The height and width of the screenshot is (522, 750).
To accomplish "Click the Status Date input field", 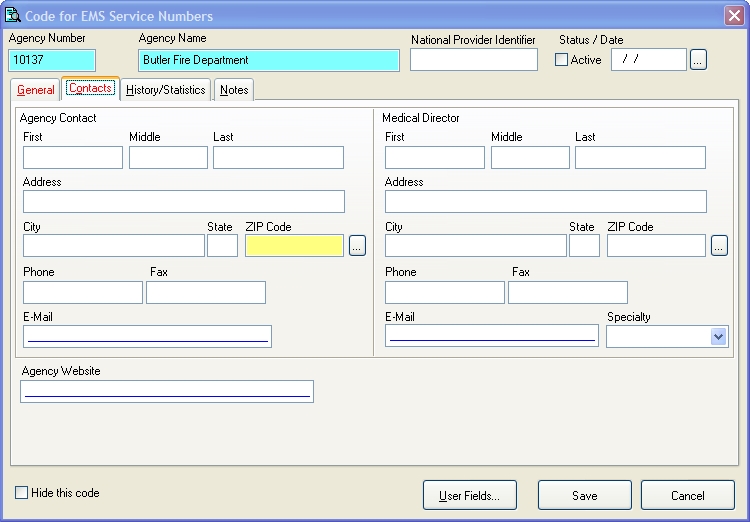I will click(649, 60).
